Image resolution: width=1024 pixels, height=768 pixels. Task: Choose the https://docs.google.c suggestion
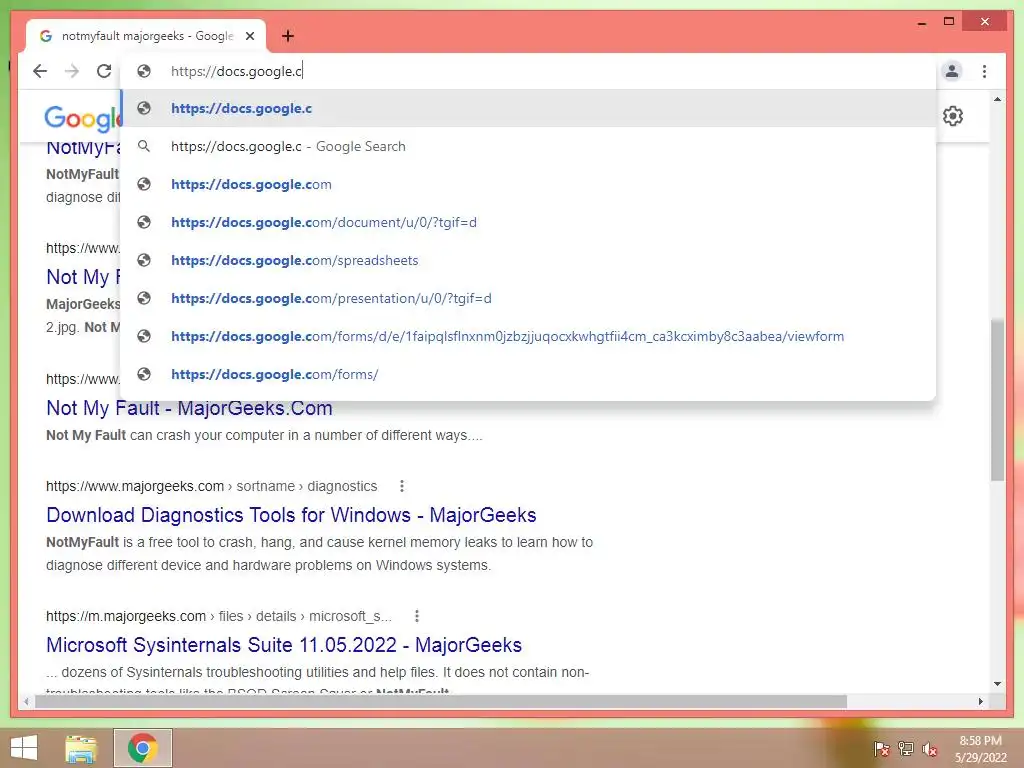pyautogui.click(x=528, y=108)
